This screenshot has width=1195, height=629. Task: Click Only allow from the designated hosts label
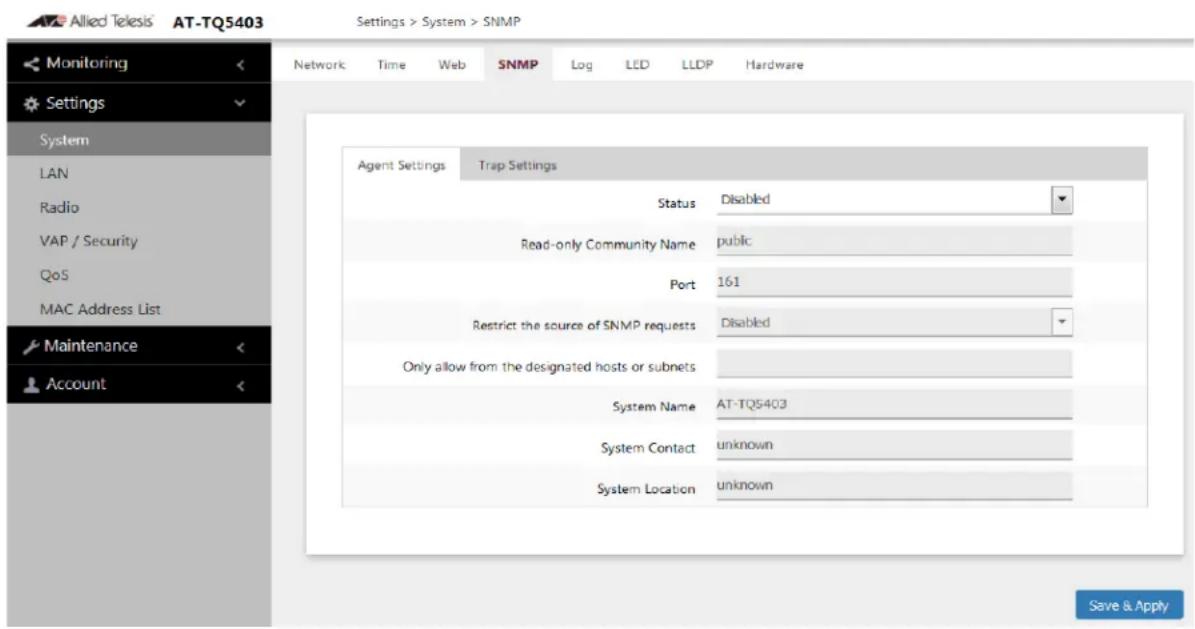pos(549,367)
